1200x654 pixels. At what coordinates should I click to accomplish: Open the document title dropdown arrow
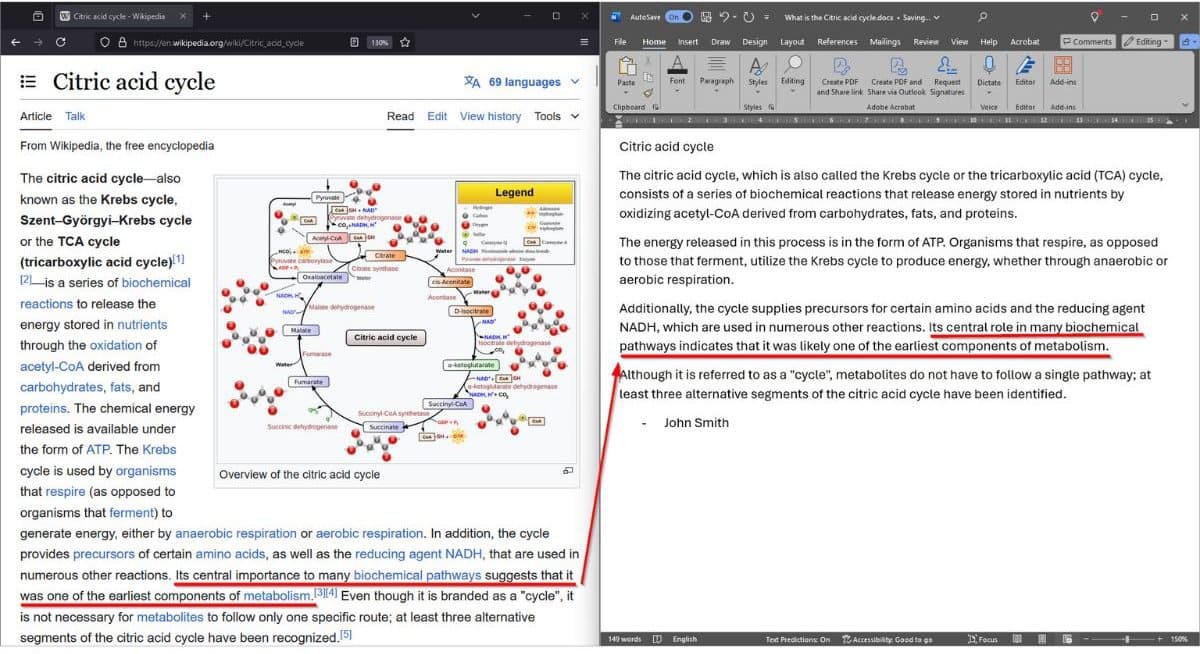coord(937,17)
